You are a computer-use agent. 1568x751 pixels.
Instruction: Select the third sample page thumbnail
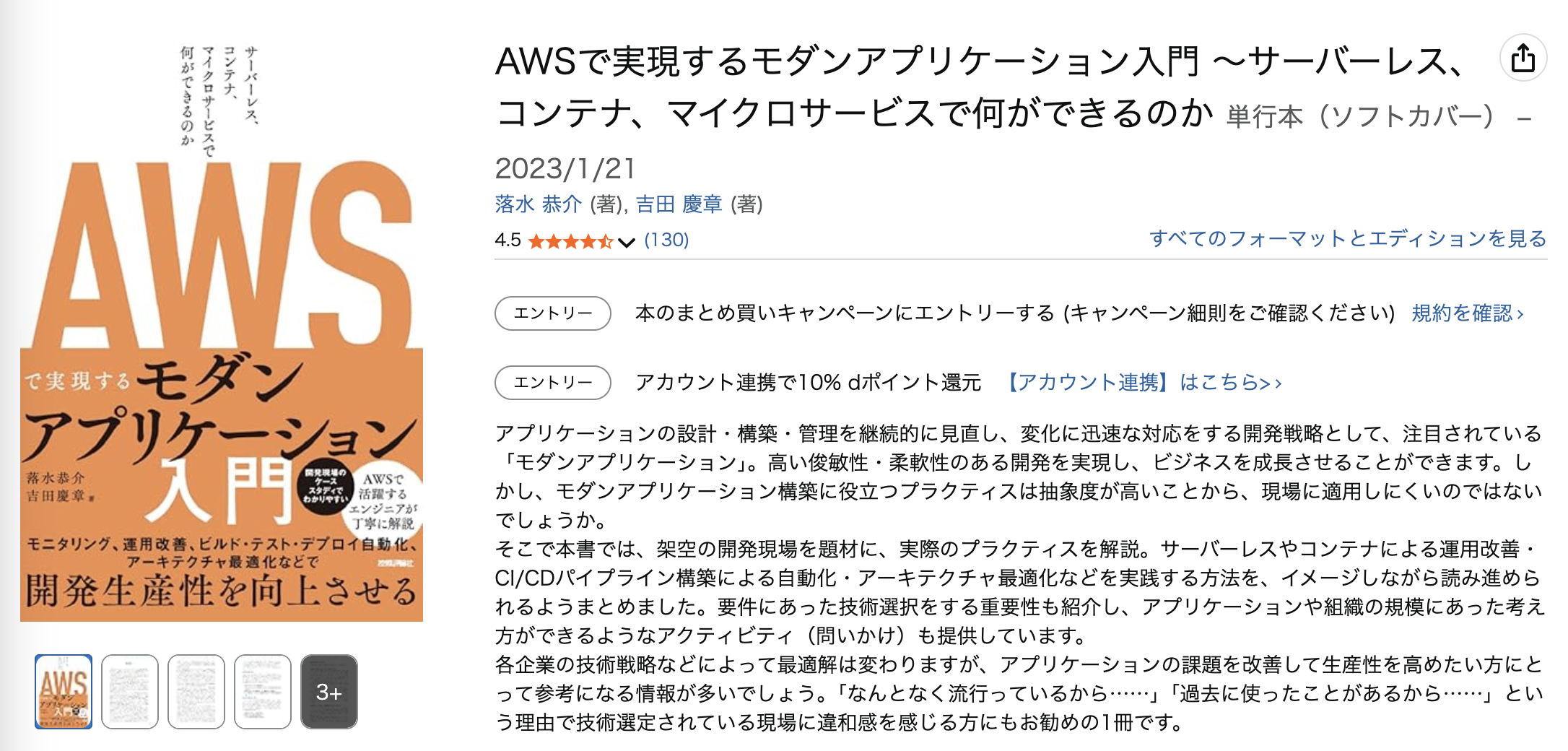tap(196, 691)
